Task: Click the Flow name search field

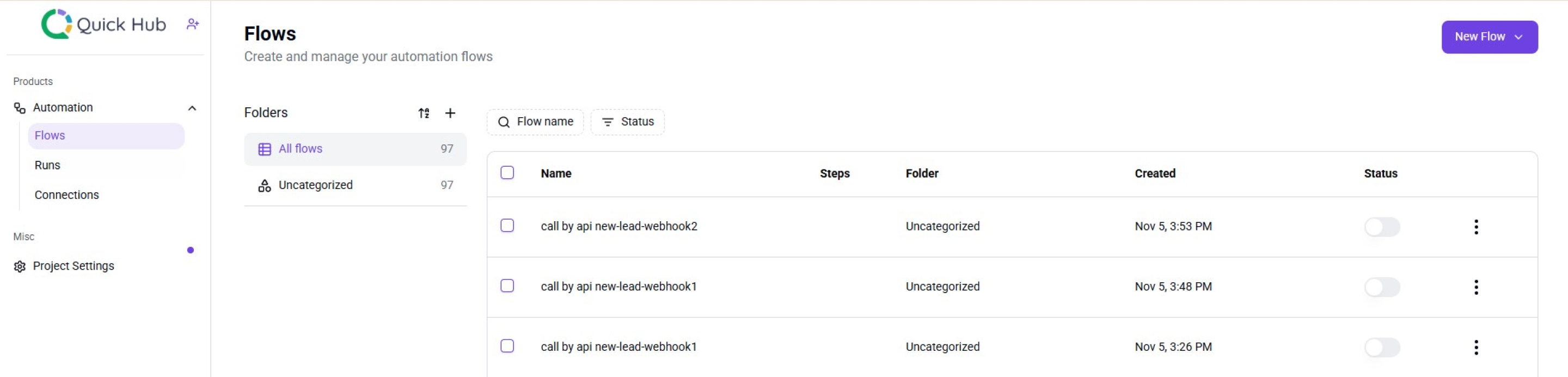Action: 535,122
